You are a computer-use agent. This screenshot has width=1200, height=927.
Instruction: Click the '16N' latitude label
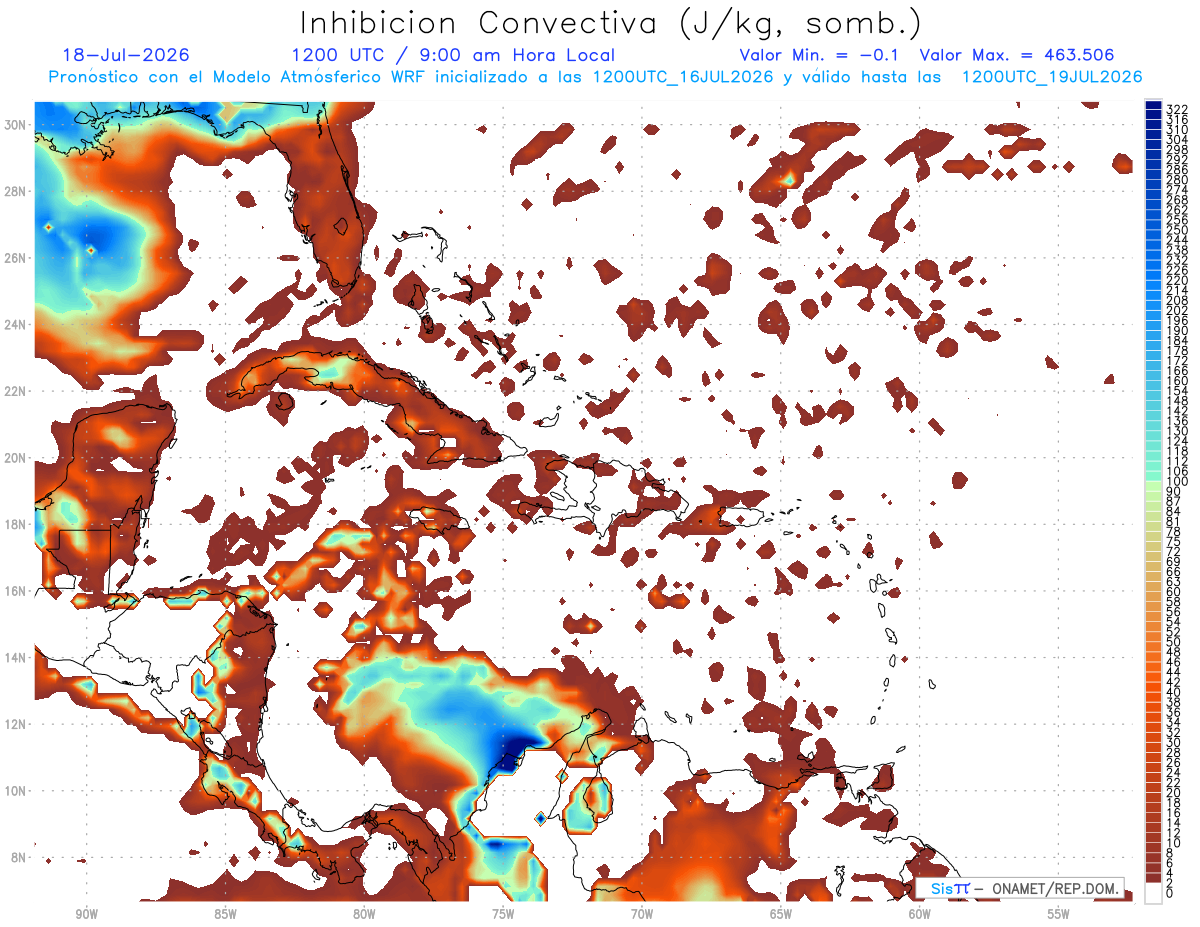[15, 591]
